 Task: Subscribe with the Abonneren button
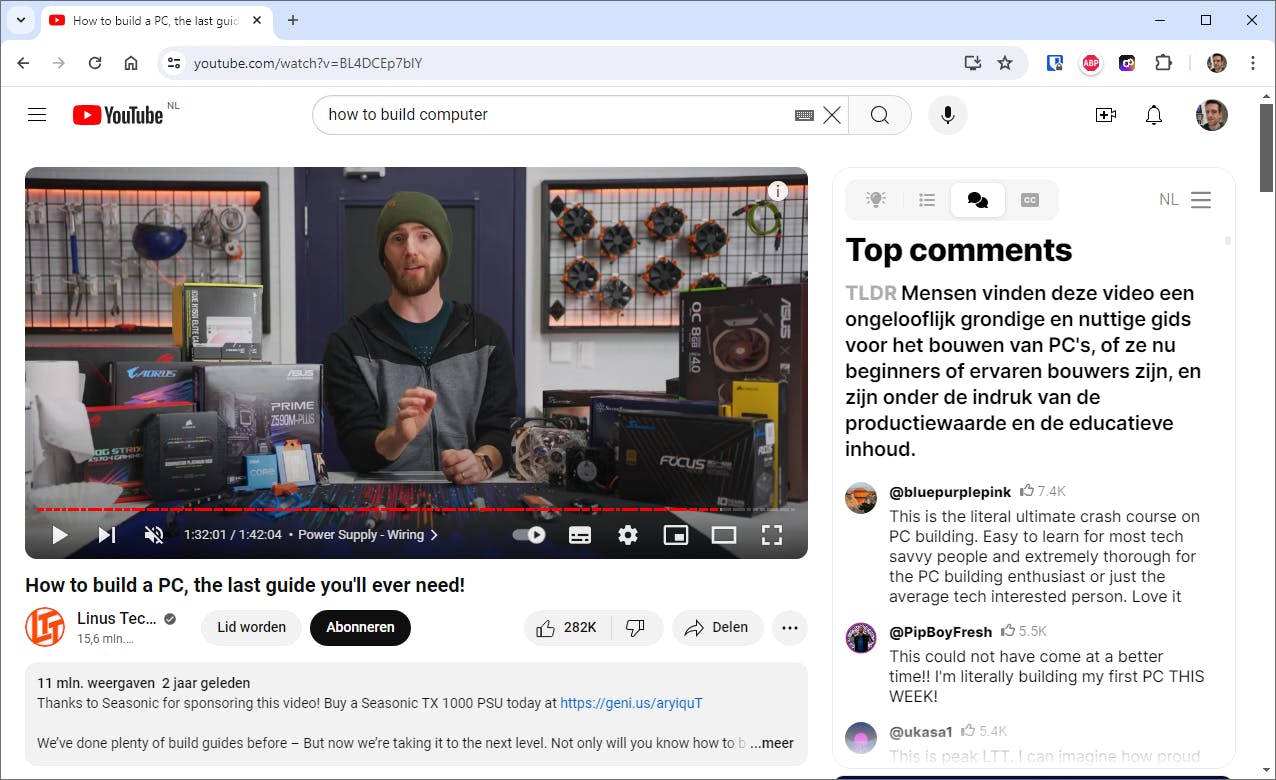pyautogui.click(x=360, y=628)
